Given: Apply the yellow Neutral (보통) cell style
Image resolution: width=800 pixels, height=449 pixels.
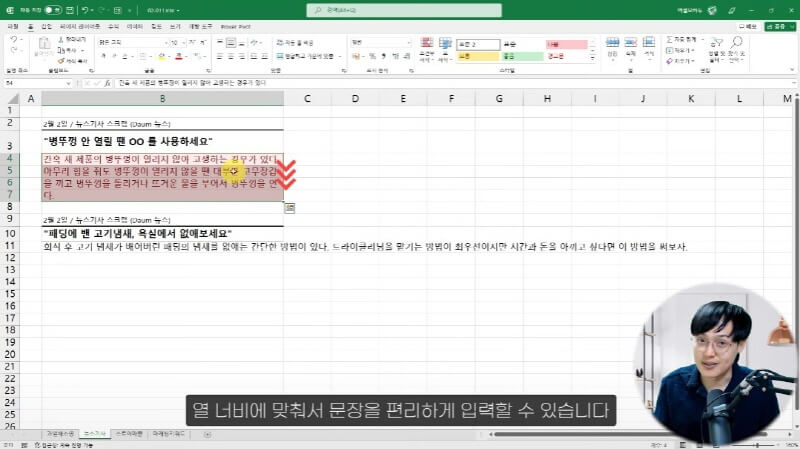Looking at the screenshot, I should (x=478, y=56).
